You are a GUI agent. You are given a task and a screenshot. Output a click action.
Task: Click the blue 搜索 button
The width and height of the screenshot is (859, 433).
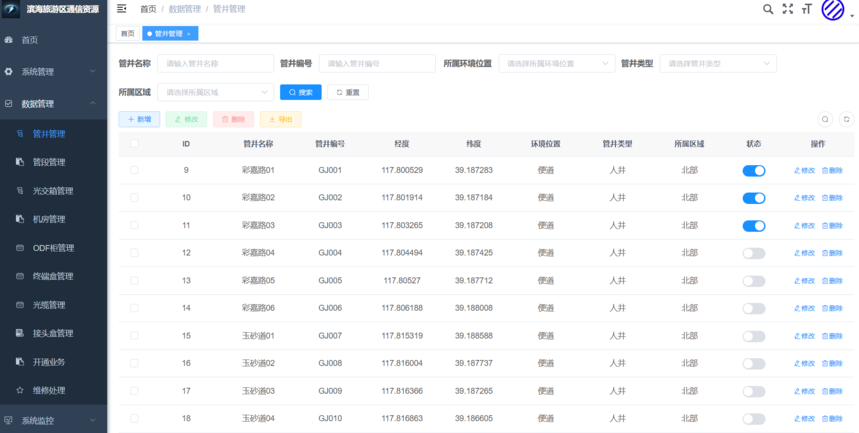tap(301, 92)
